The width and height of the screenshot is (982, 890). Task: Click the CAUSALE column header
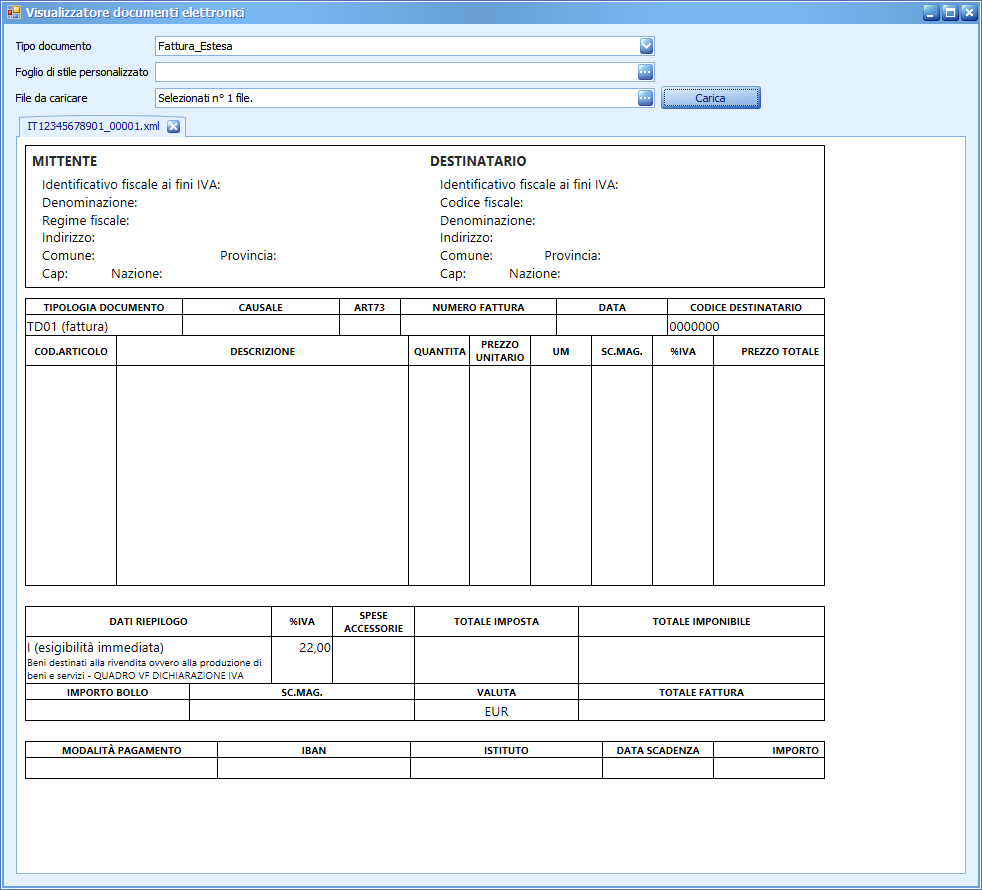(x=261, y=308)
